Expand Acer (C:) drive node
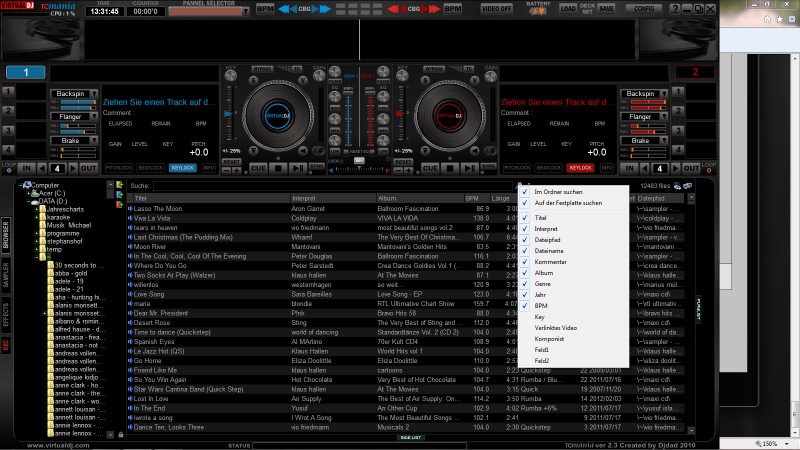Viewport: 800px width, 450px height. tap(28, 193)
